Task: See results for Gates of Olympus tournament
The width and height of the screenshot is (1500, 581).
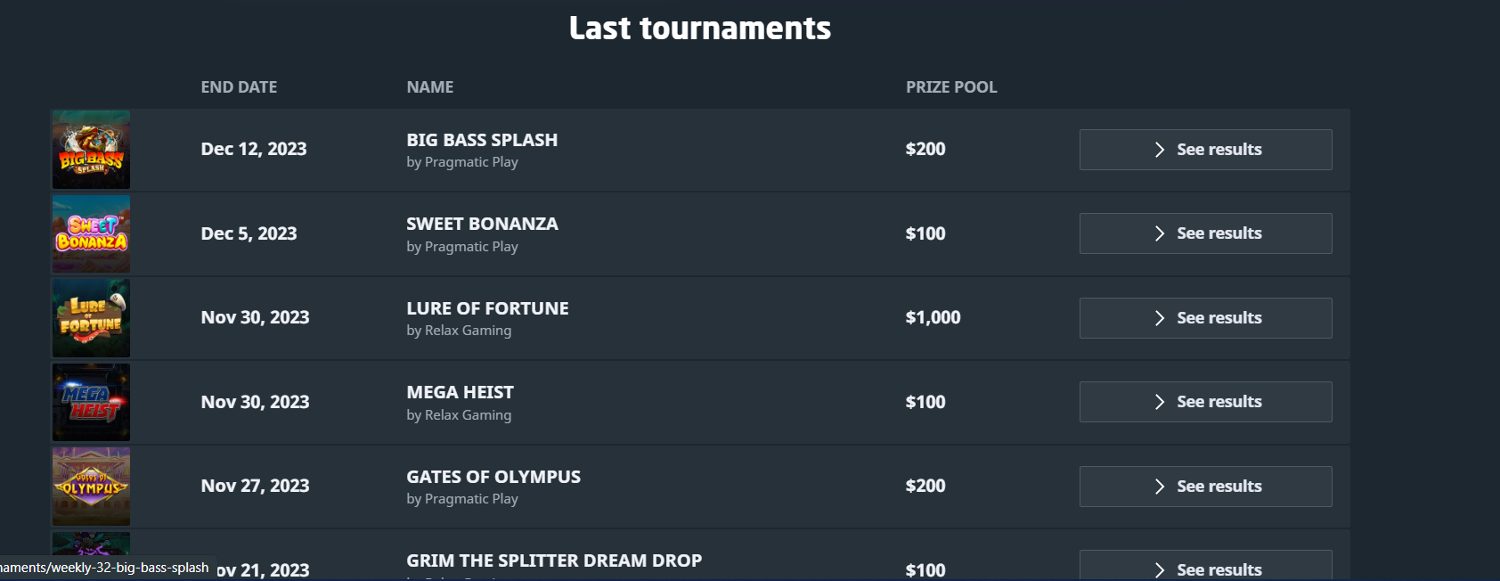Action: (x=1205, y=486)
